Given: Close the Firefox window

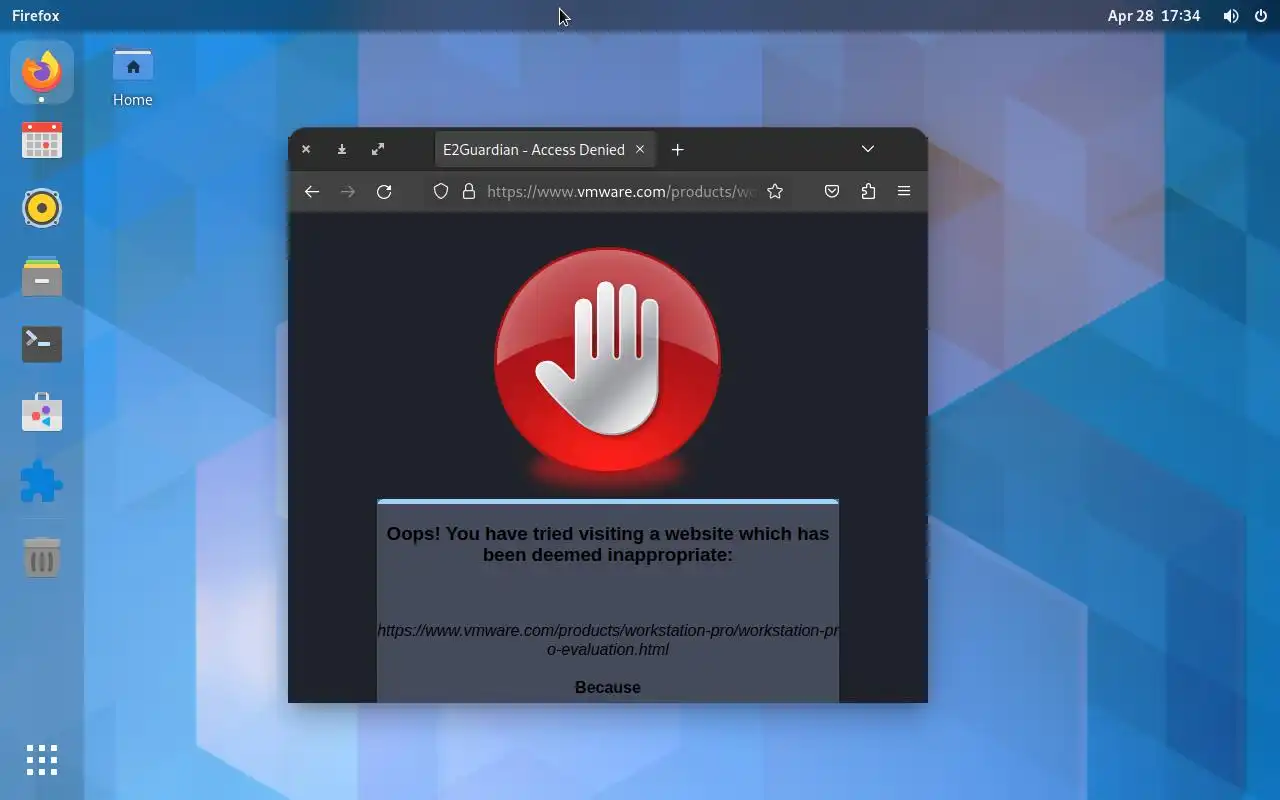Looking at the screenshot, I should (x=306, y=150).
